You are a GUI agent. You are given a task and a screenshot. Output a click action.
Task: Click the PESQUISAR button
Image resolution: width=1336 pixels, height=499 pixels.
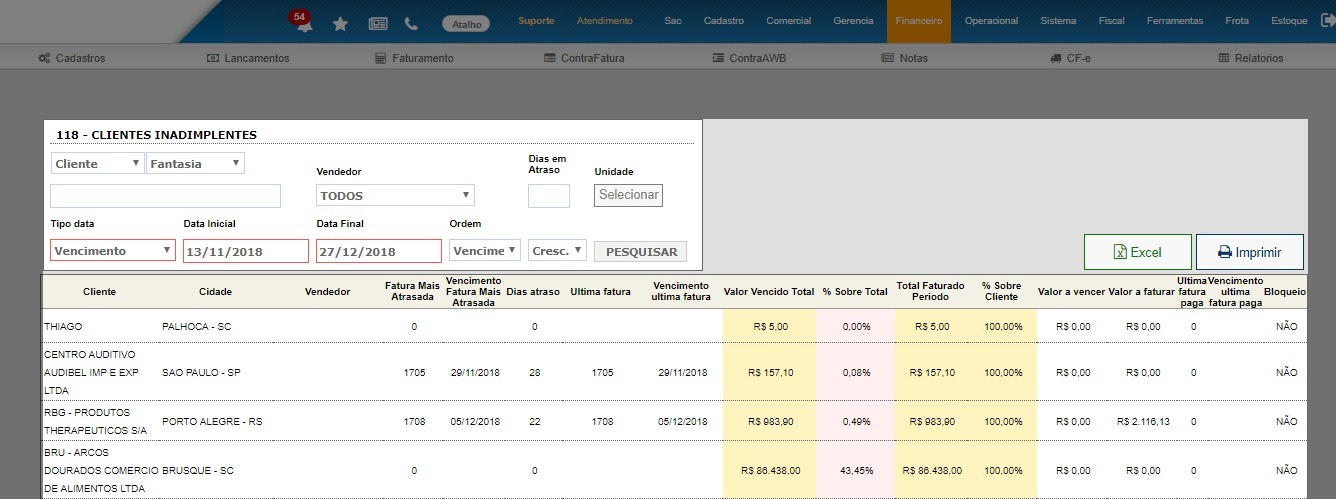(640, 252)
